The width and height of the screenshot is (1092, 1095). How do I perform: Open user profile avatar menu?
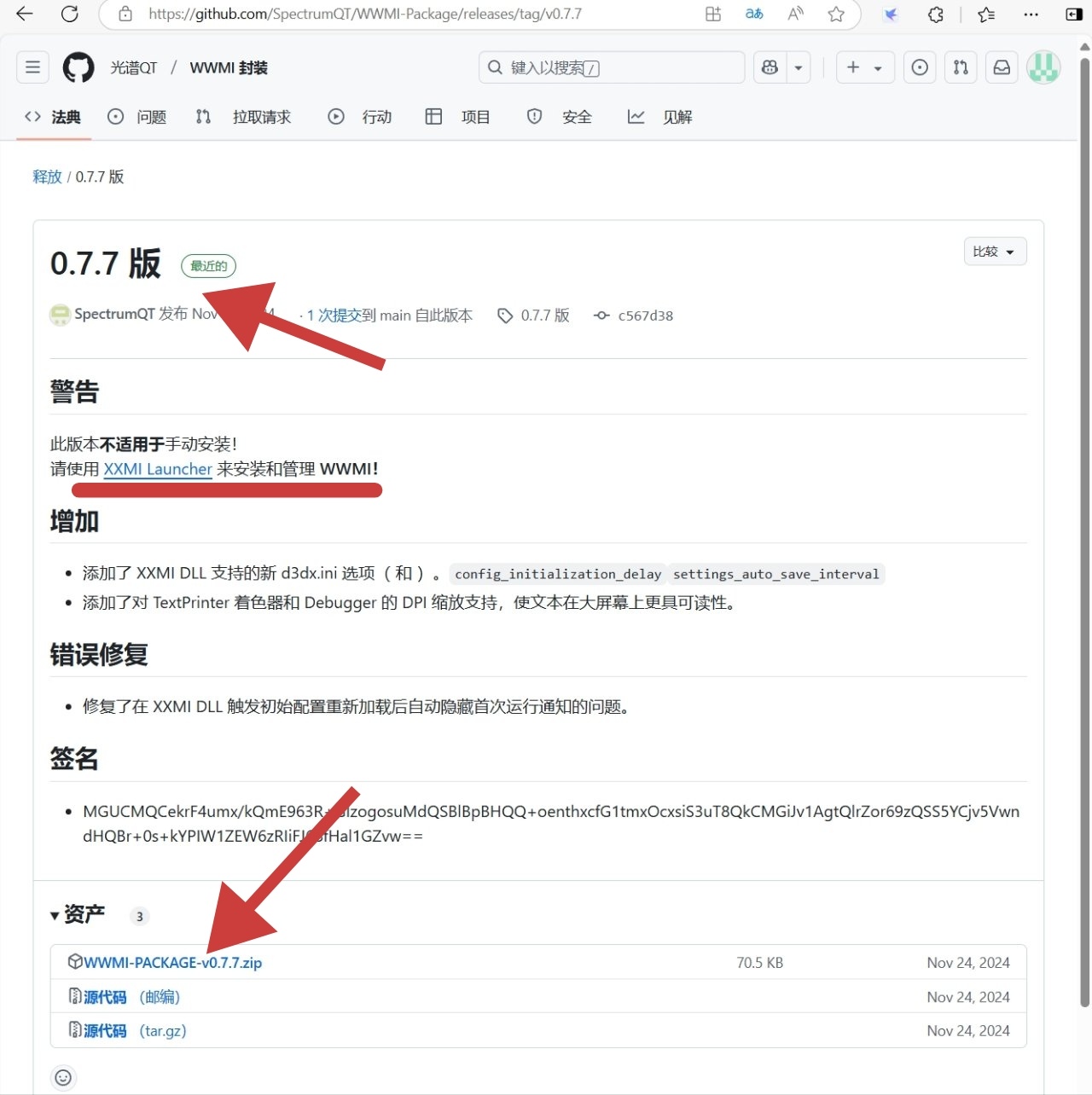(1043, 67)
